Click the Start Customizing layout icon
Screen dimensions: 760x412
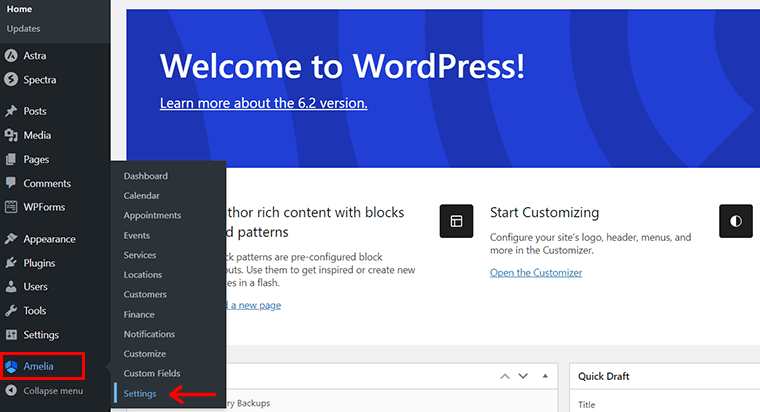pos(456,221)
